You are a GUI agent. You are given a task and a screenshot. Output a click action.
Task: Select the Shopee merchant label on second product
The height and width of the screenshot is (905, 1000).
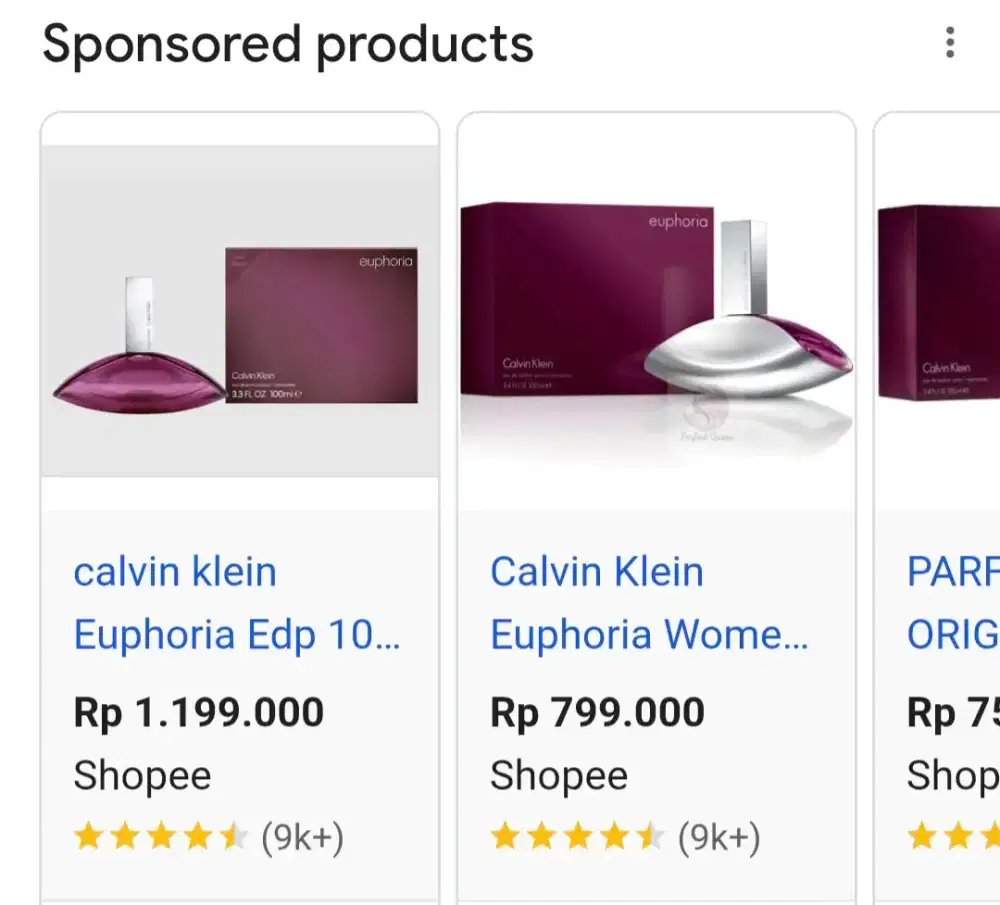[557, 775]
